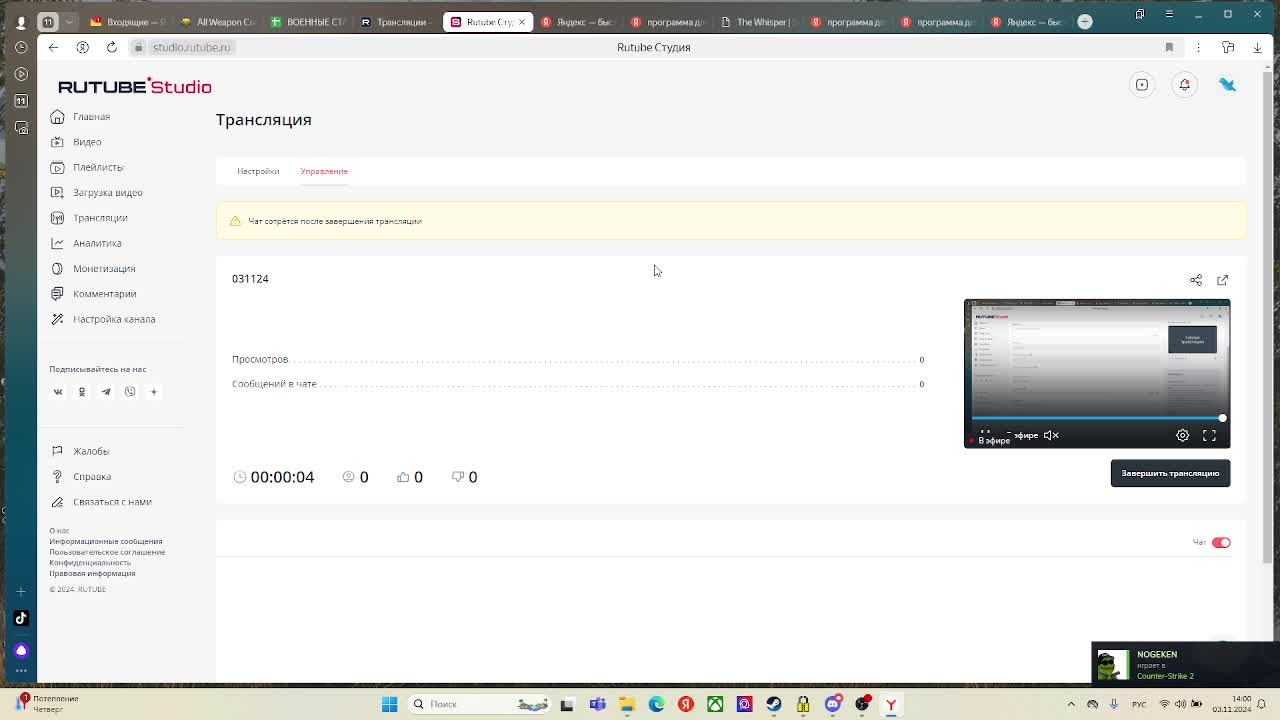Click the player progress bar handle

(1222, 418)
